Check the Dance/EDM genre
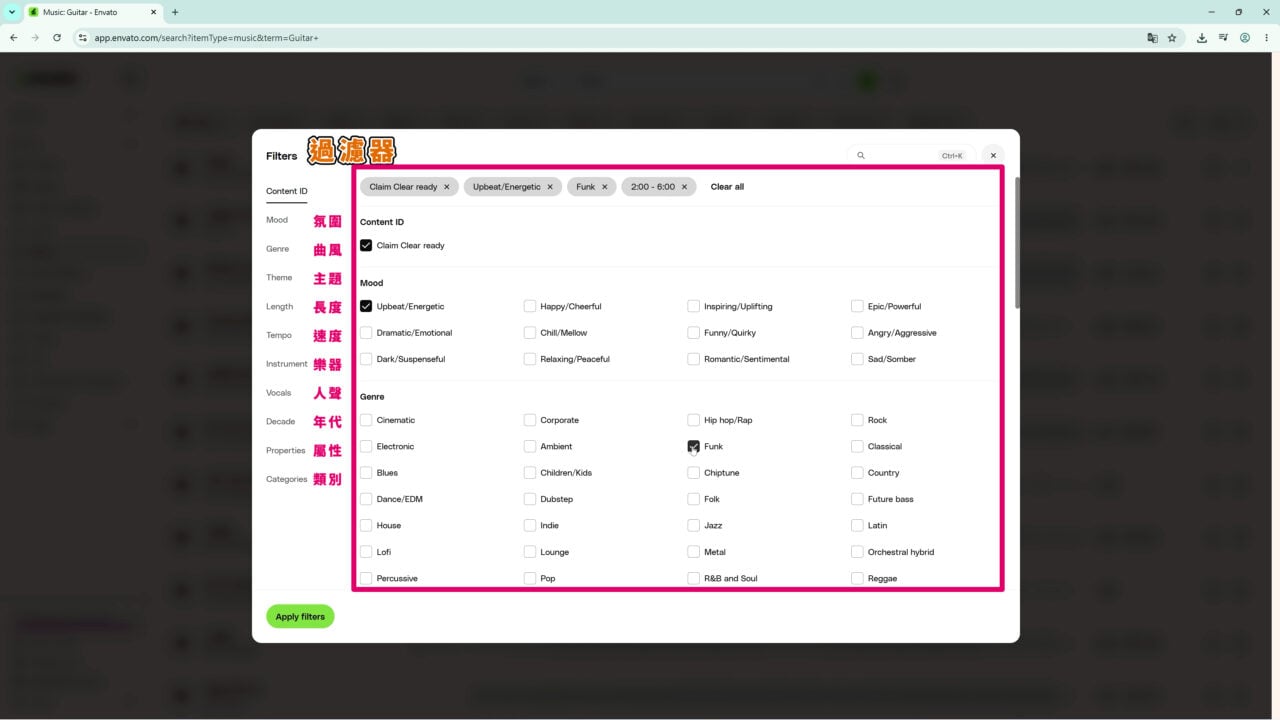The image size is (1280, 720). pos(366,499)
